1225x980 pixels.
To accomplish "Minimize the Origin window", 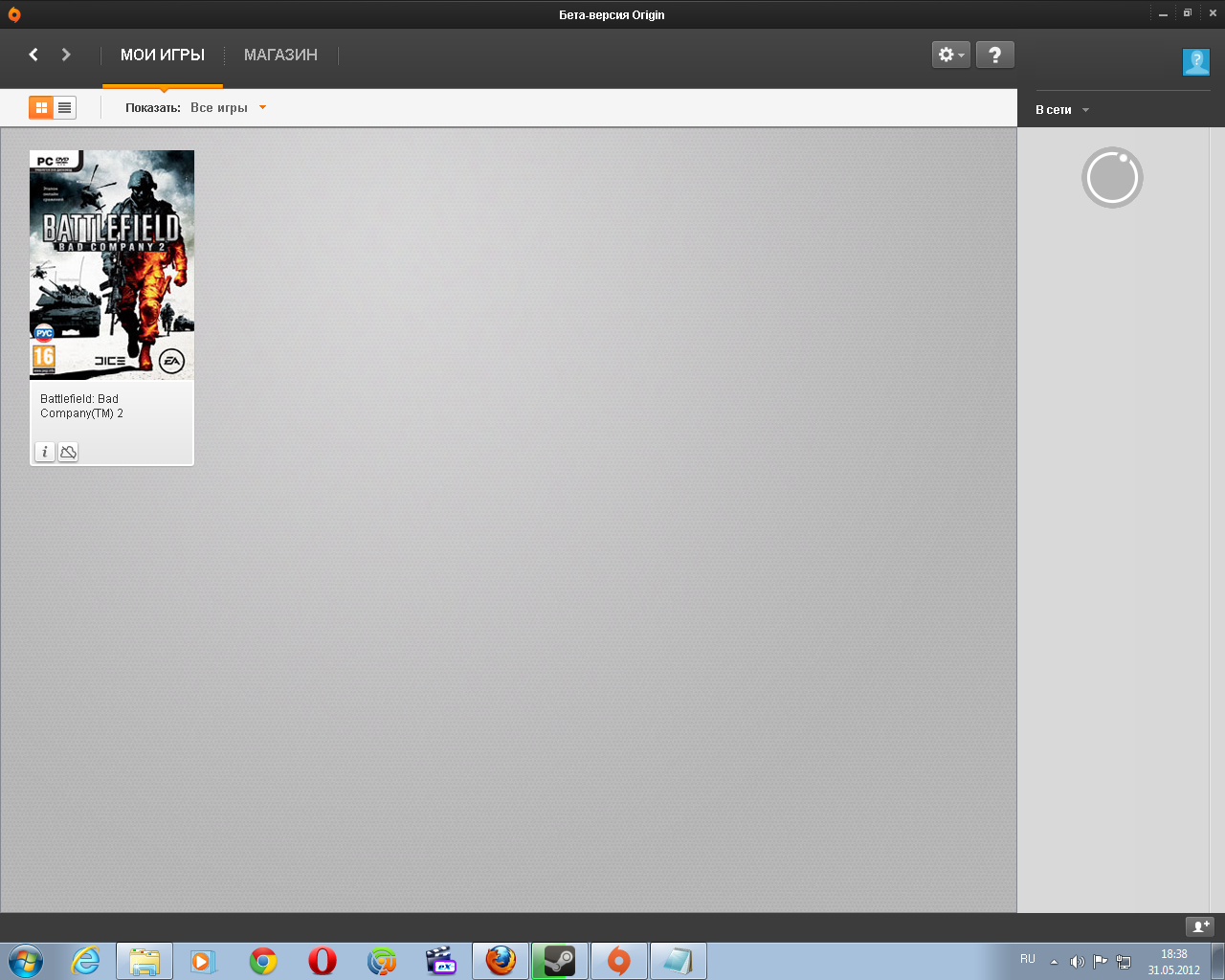I will (x=1163, y=13).
